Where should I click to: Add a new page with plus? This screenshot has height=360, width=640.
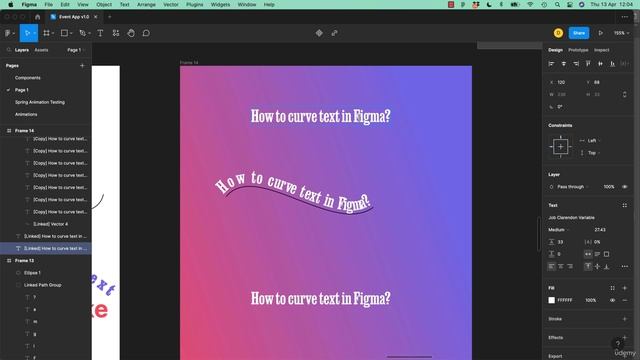coord(82,65)
